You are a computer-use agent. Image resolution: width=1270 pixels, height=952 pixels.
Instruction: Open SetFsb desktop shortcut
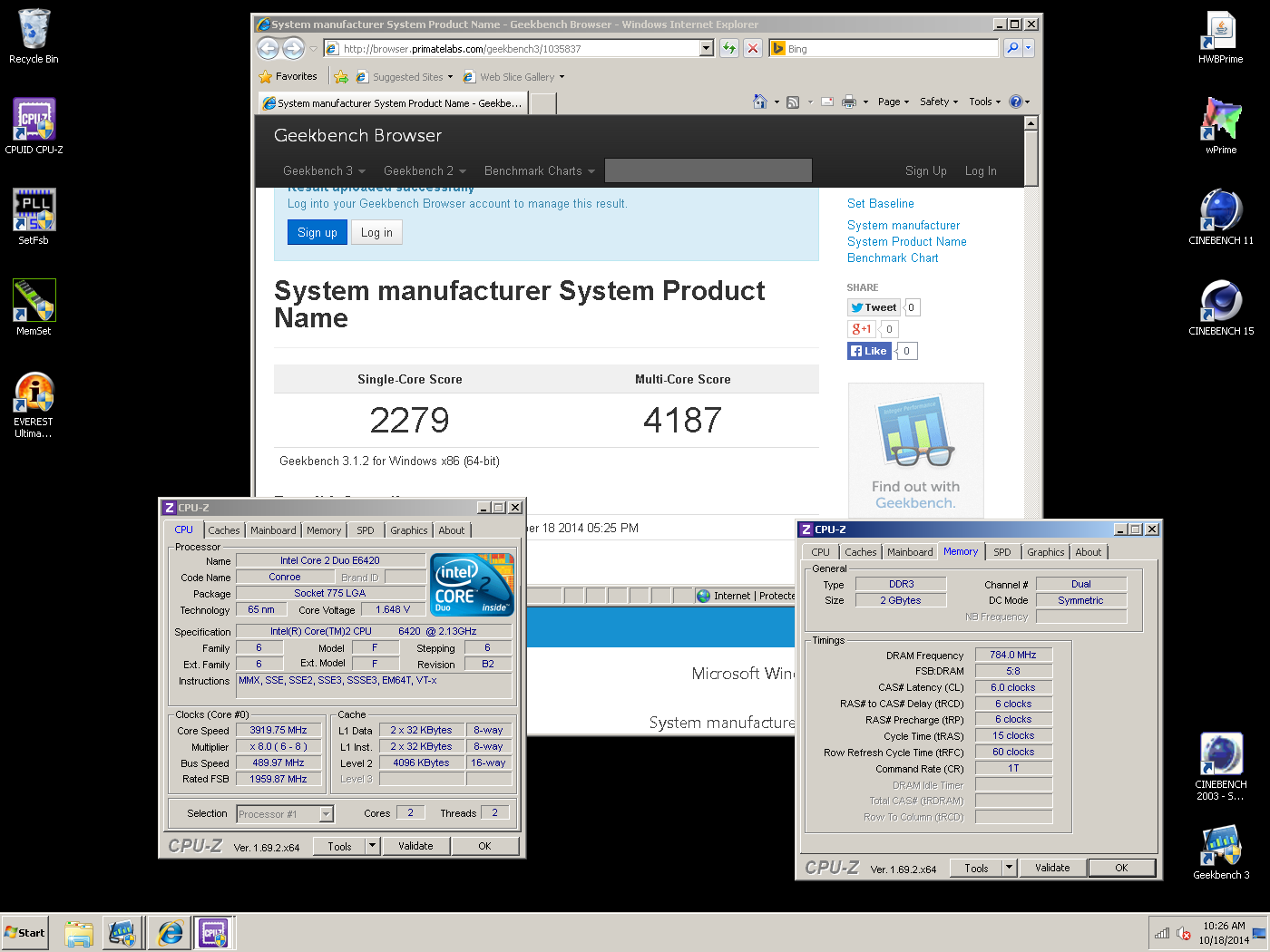[34, 218]
